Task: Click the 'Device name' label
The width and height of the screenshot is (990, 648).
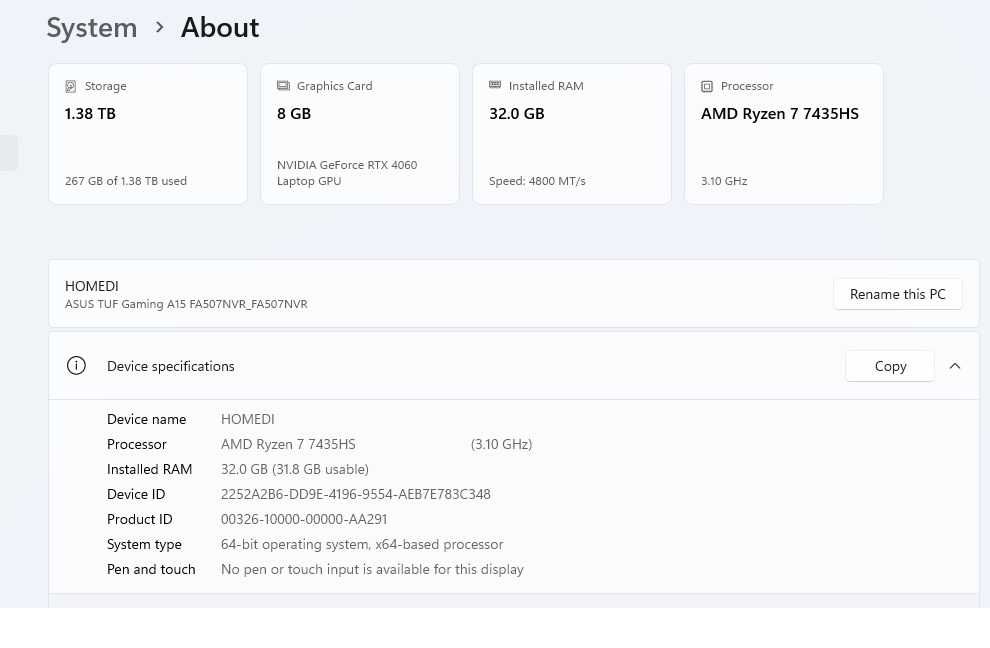Action: (x=146, y=419)
